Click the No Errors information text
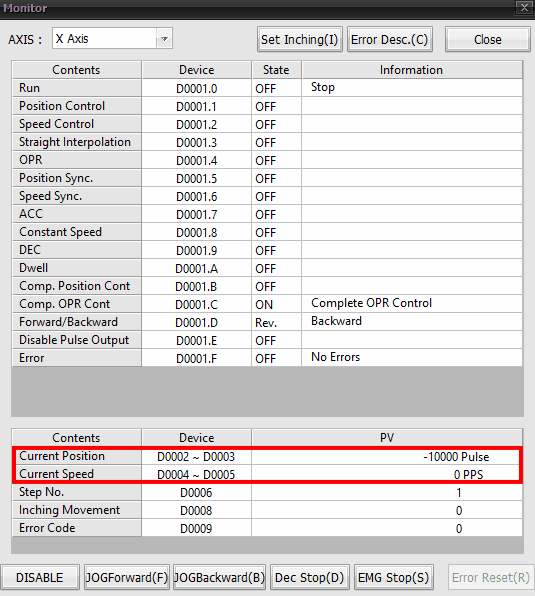The height and width of the screenshot is (596, 535). pyautogui.click(x=335, y=357)
